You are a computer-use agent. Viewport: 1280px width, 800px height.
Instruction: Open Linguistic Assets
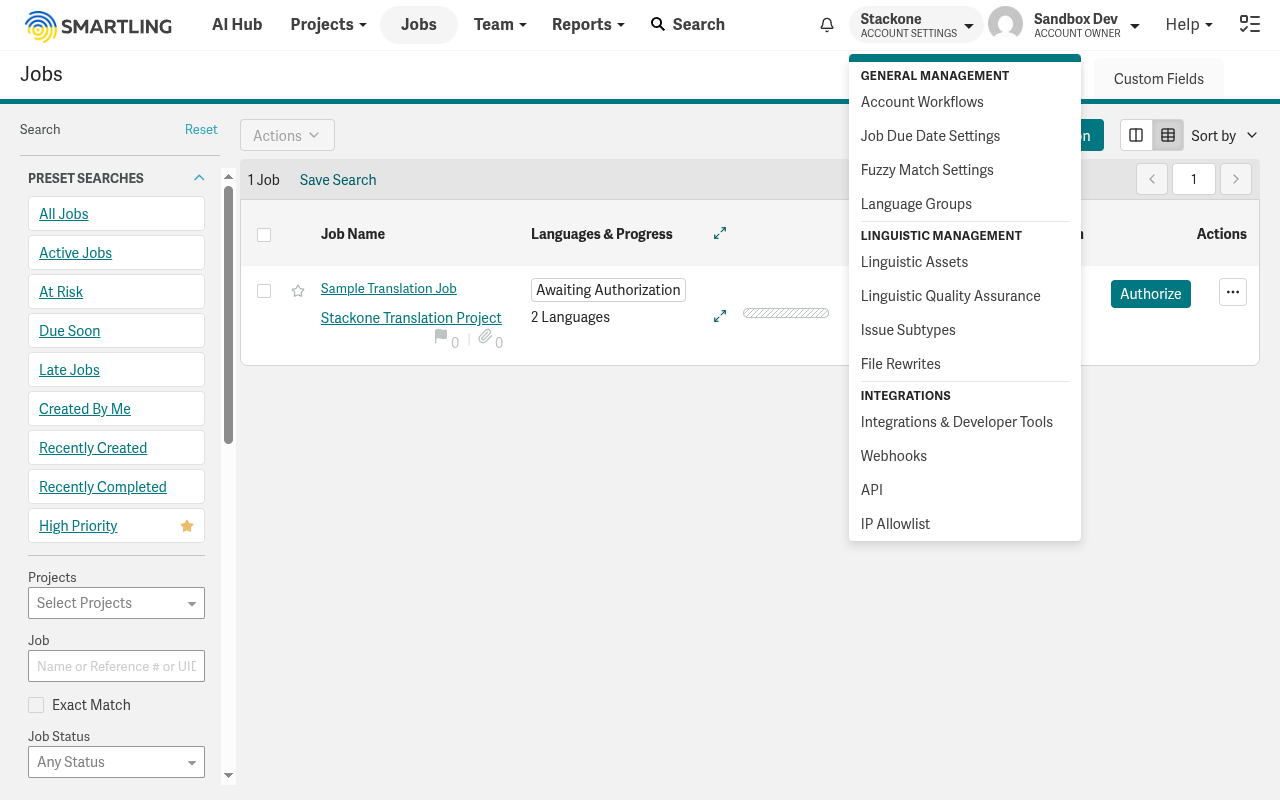coord(914,262)
